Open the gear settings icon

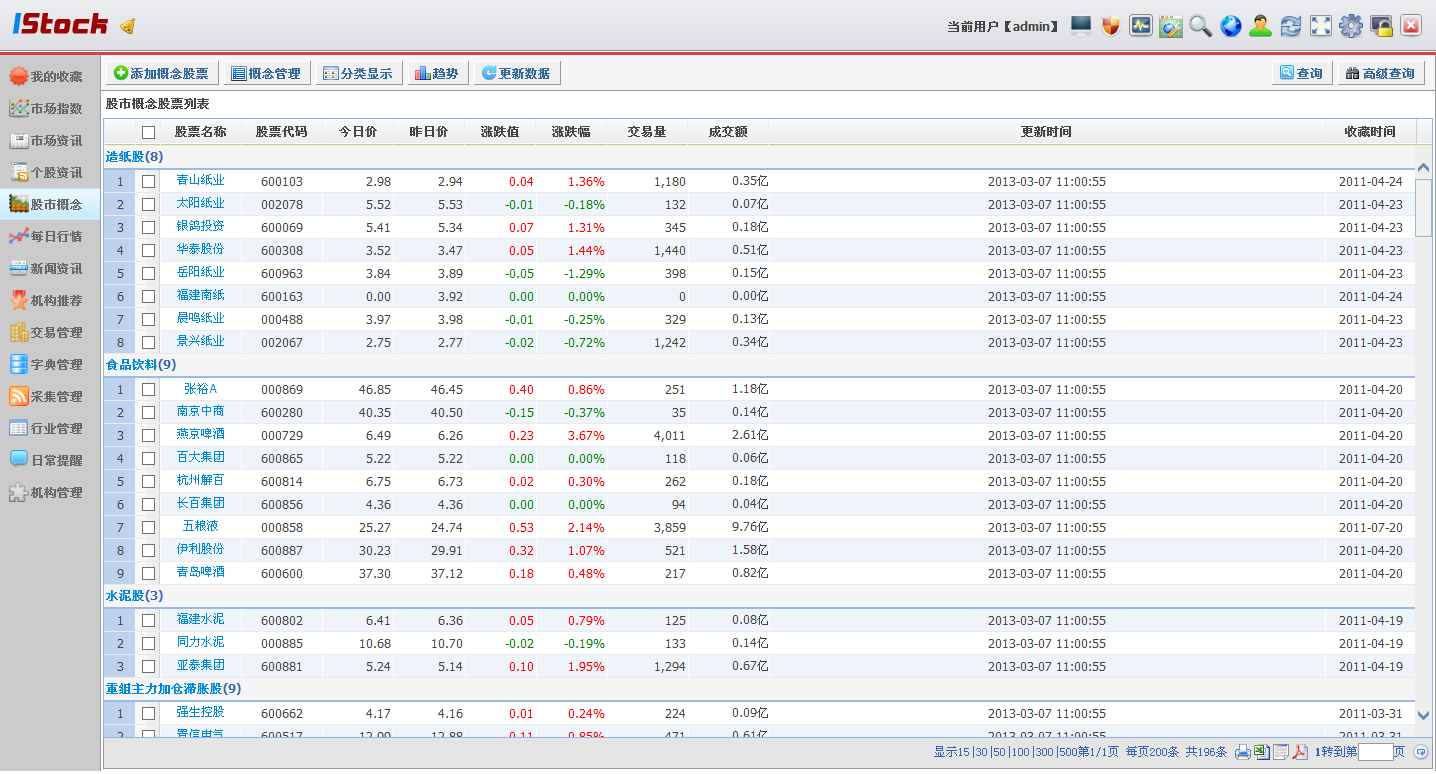tap(1351, 26)
